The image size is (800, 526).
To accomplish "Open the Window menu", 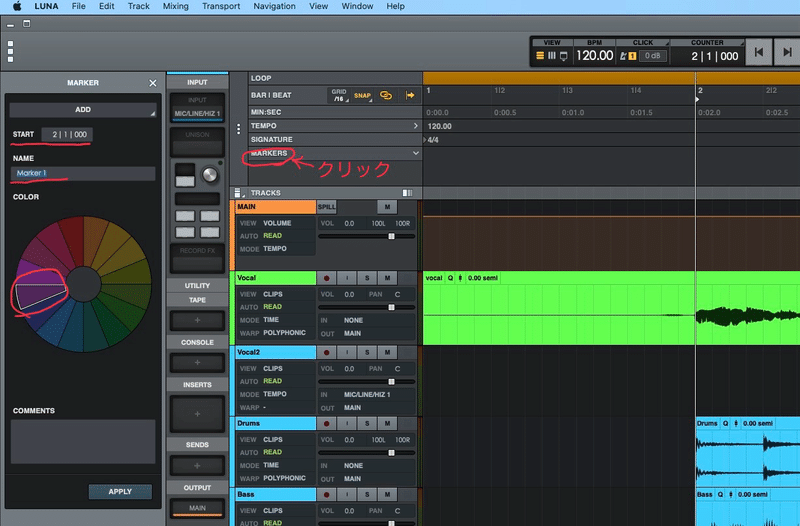I will tap(357, 6).
